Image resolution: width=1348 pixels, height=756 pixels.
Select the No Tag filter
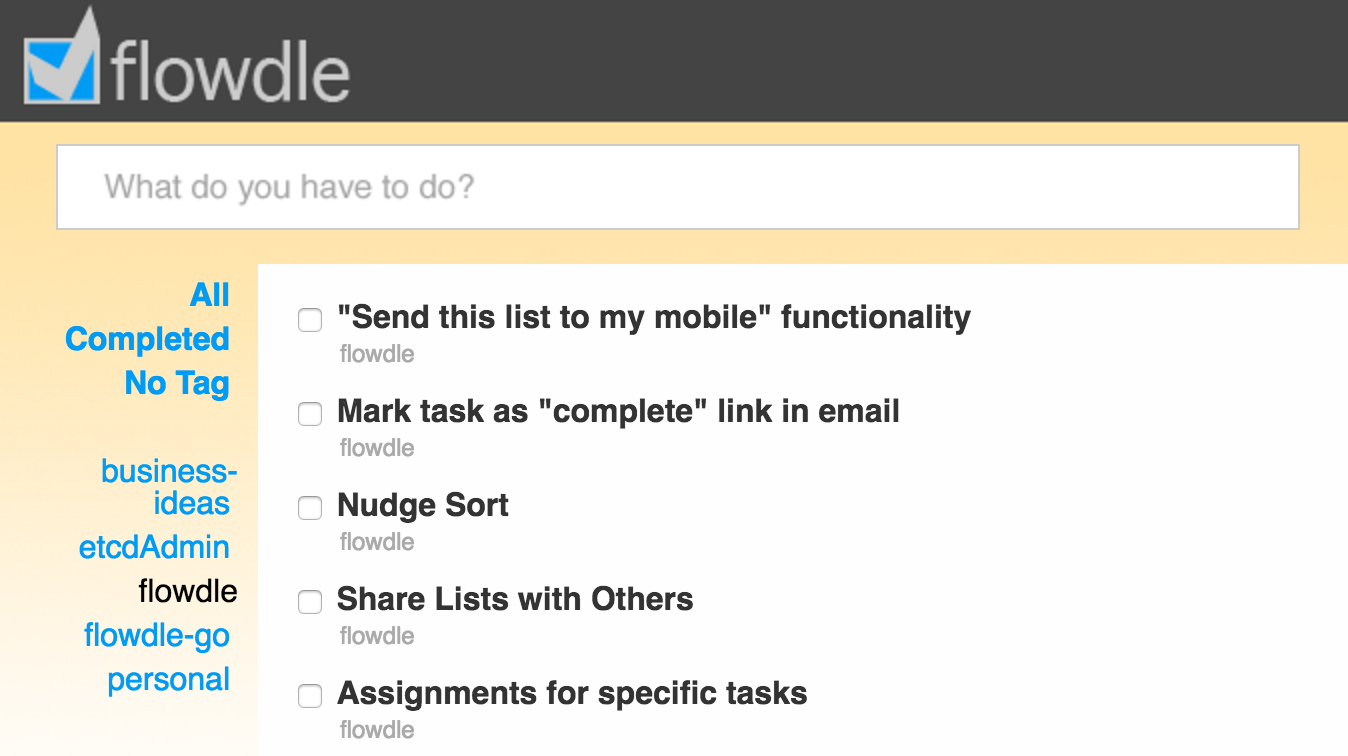tap(177, 383)
